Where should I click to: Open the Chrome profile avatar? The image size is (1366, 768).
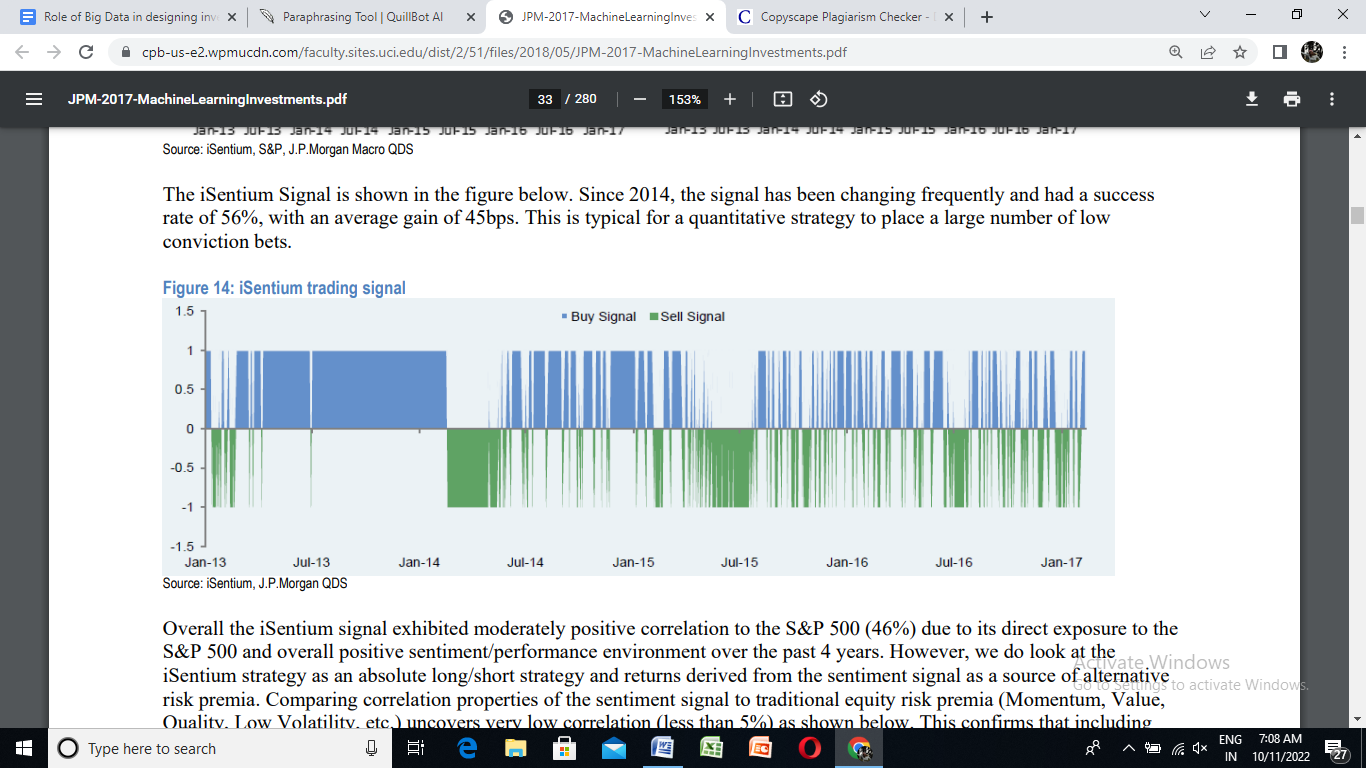(x=1312, y=52)
